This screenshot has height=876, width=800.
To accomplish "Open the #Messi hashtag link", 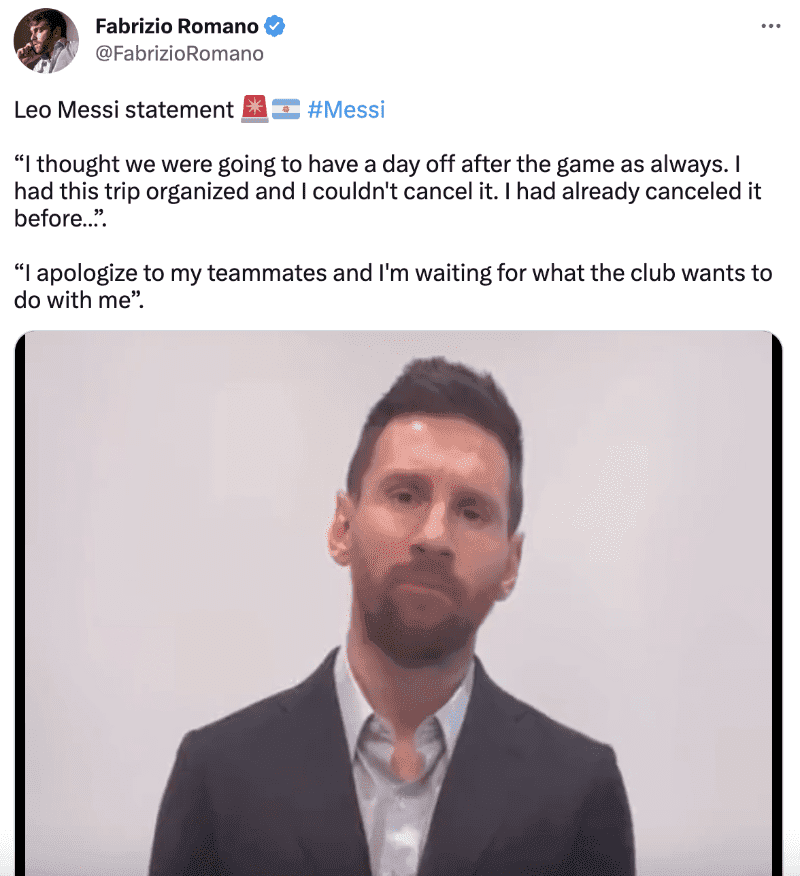I will point(346,109).
